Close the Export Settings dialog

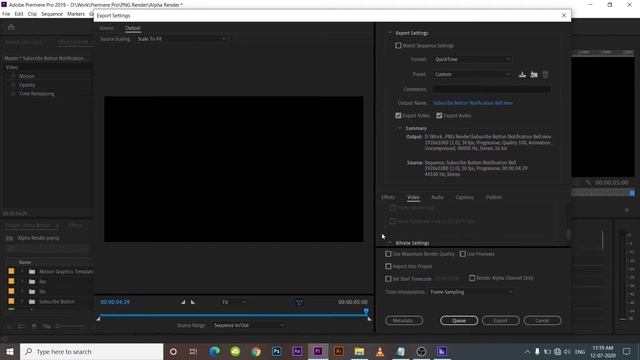tap(564, 16)
